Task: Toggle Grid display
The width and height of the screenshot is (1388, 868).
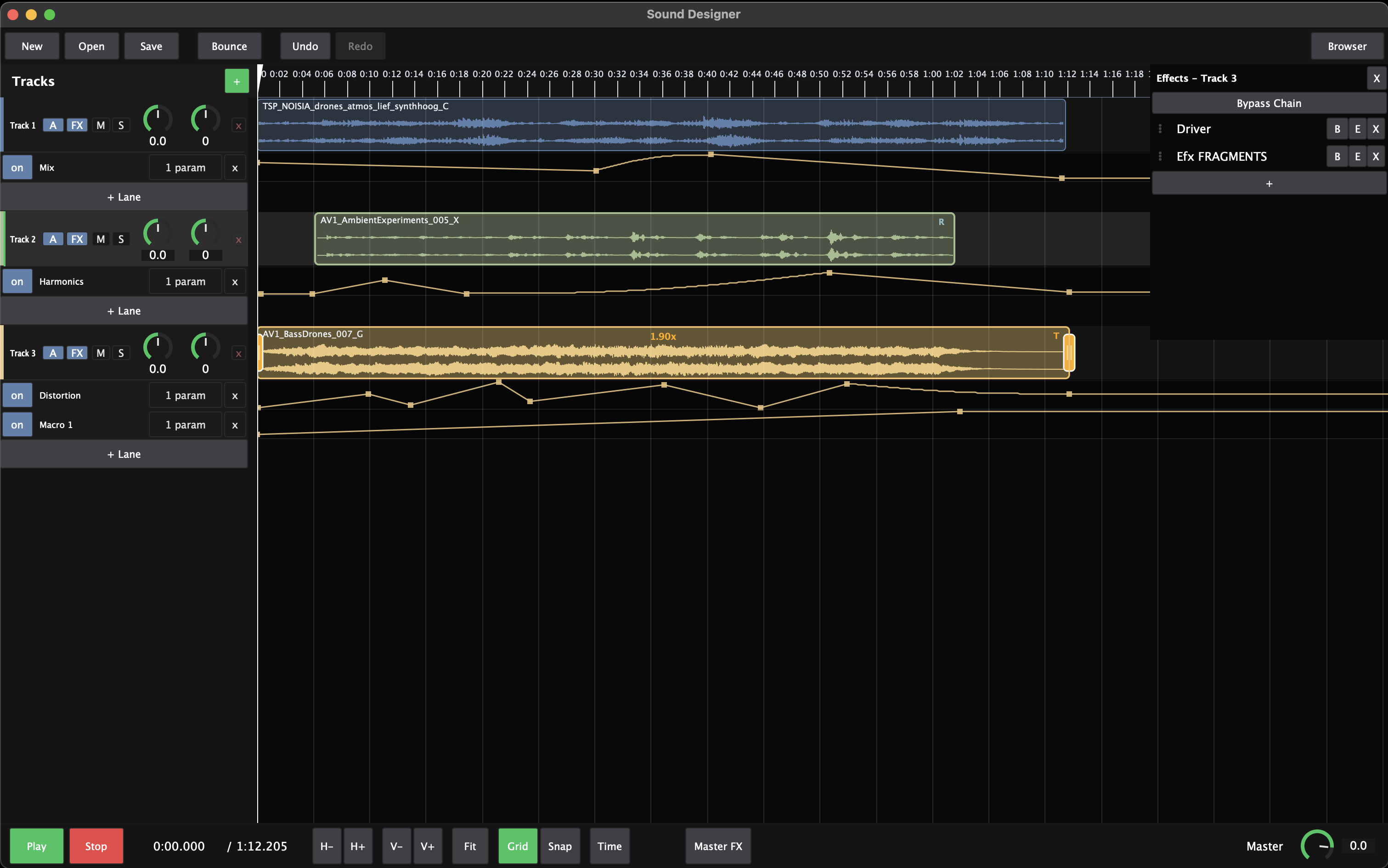Action: click(x=517, y=845)
